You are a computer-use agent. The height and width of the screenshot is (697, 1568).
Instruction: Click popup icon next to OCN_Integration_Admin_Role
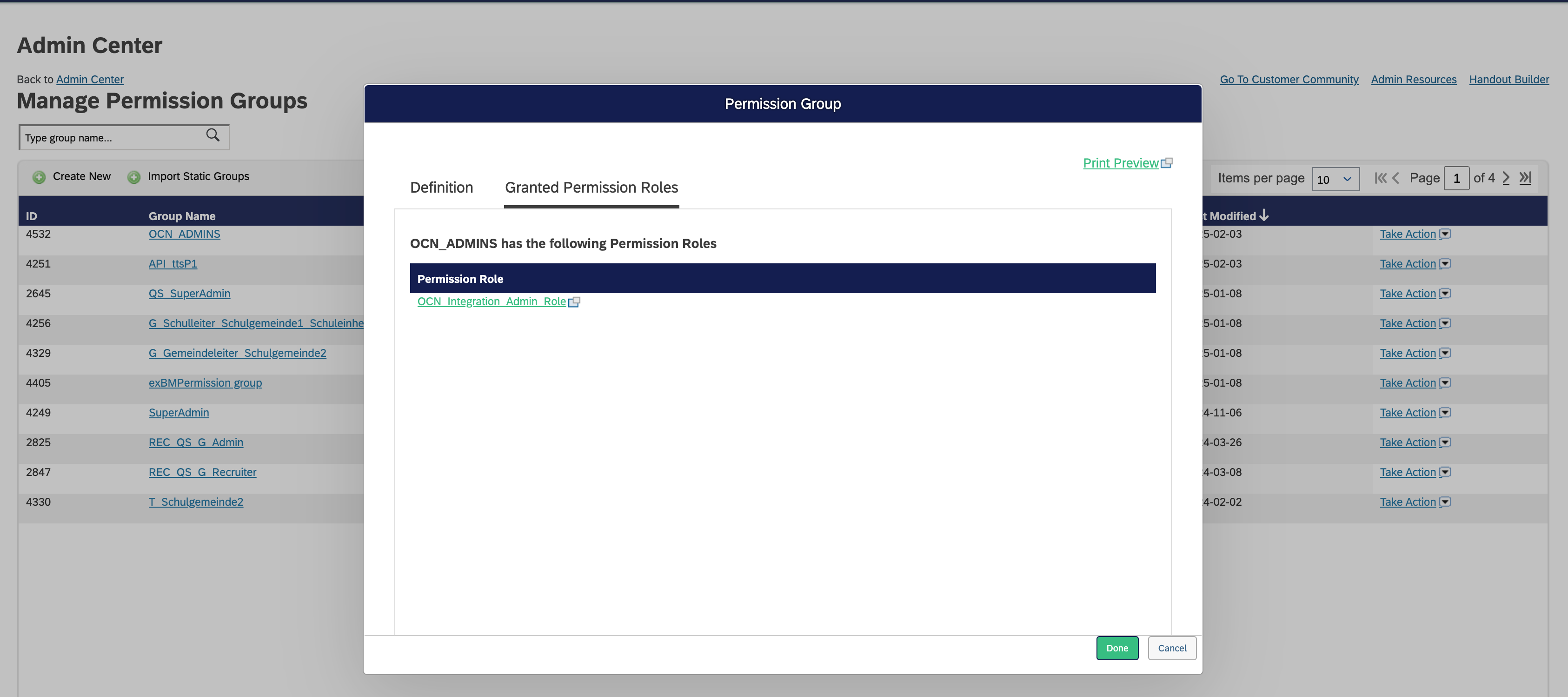574,302
